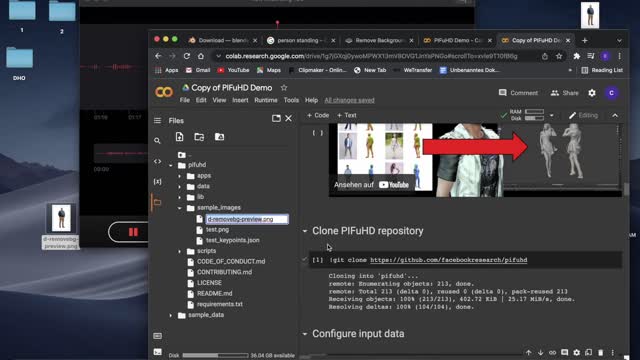
Task: Close the Files panel
Action: [289, 118]
